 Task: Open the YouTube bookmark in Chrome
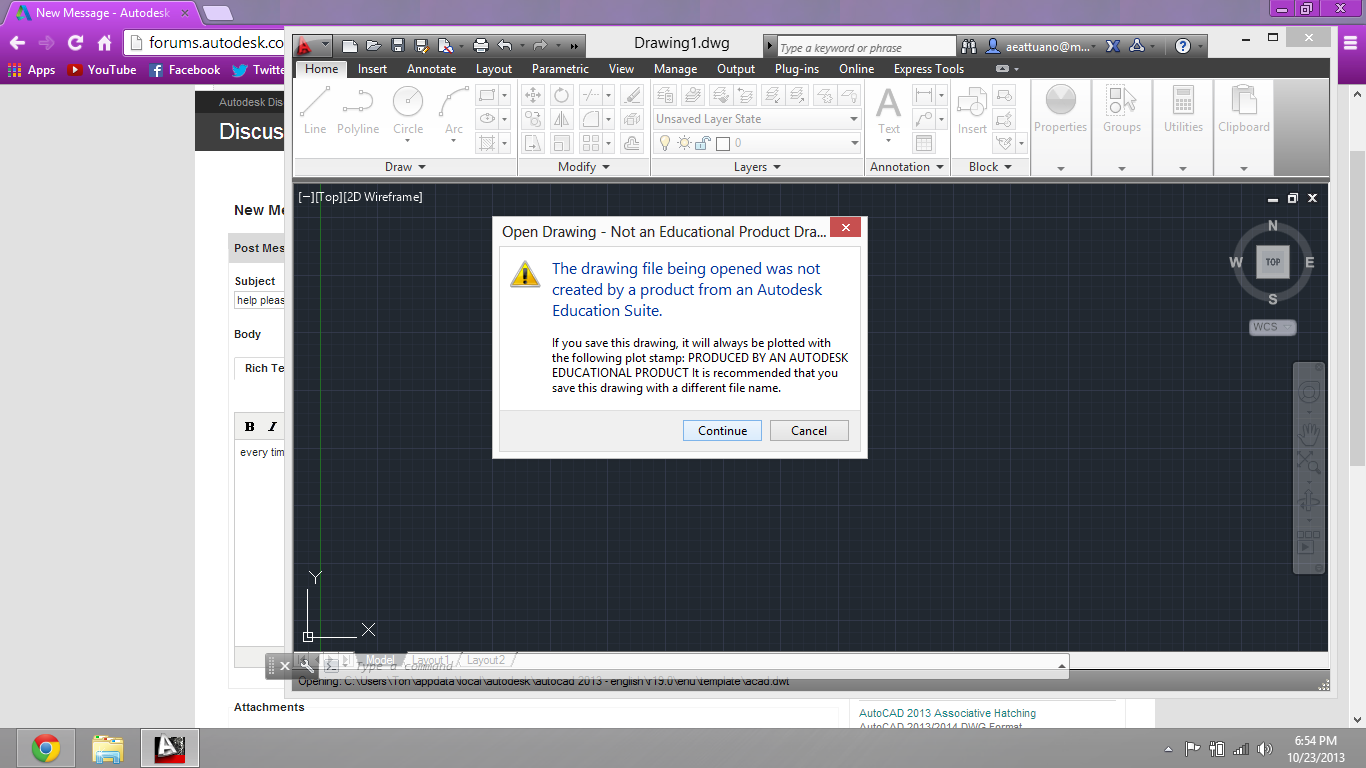pos(102,70)
